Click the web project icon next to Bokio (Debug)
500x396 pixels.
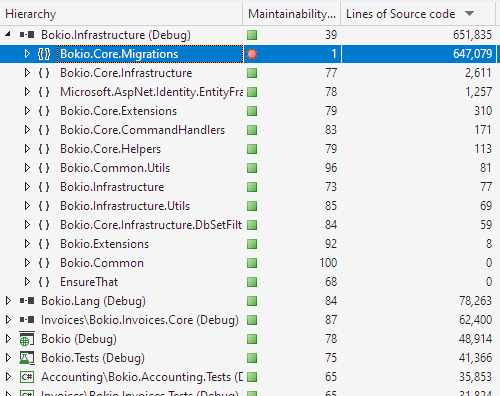click(27, 339)
